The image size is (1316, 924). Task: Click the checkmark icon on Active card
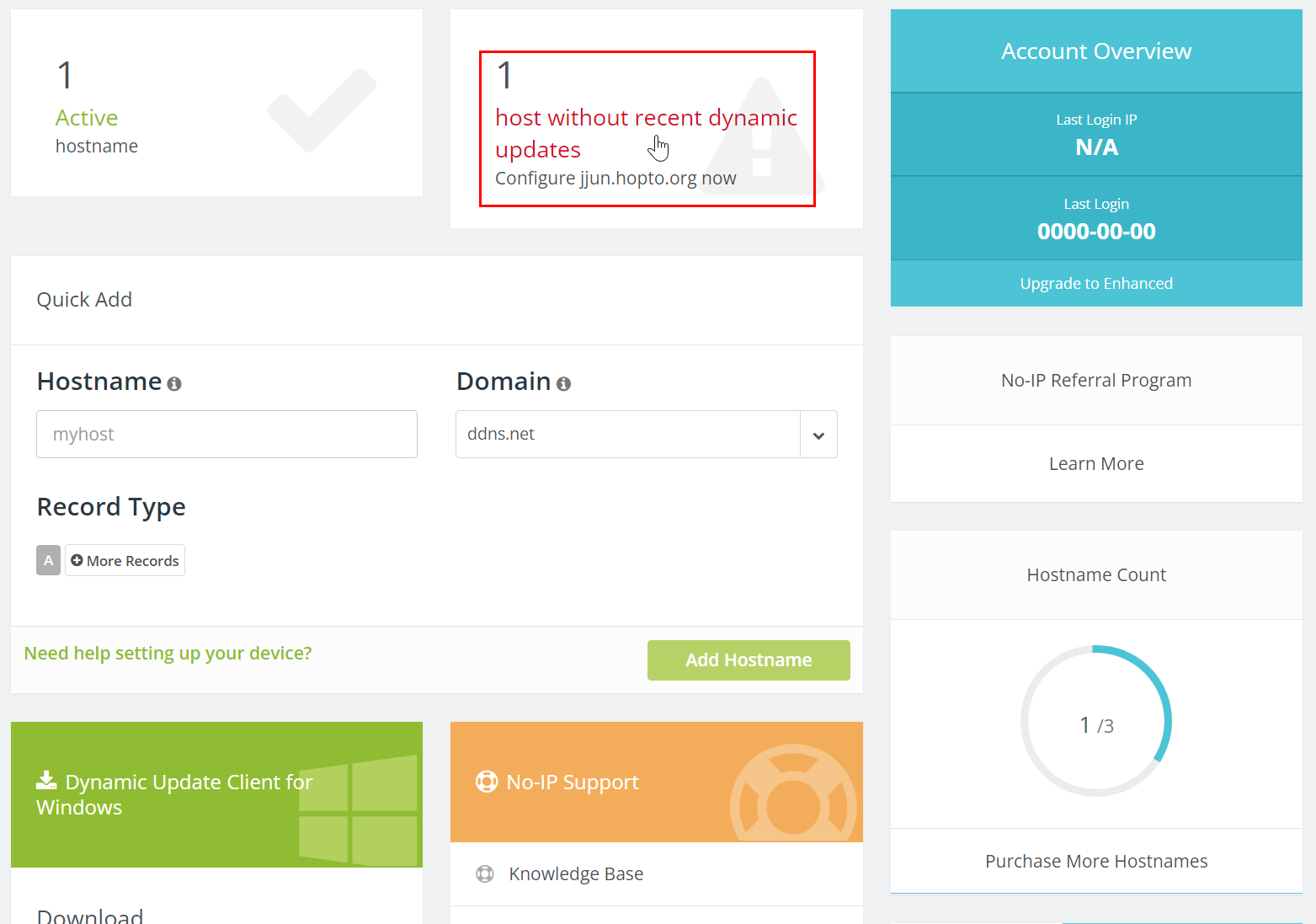tap(322, 110)
